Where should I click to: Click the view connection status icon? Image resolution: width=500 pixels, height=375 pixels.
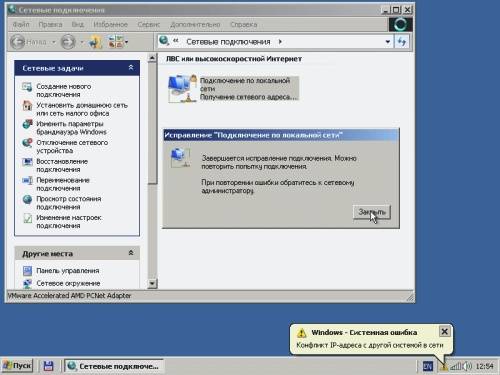27,199
